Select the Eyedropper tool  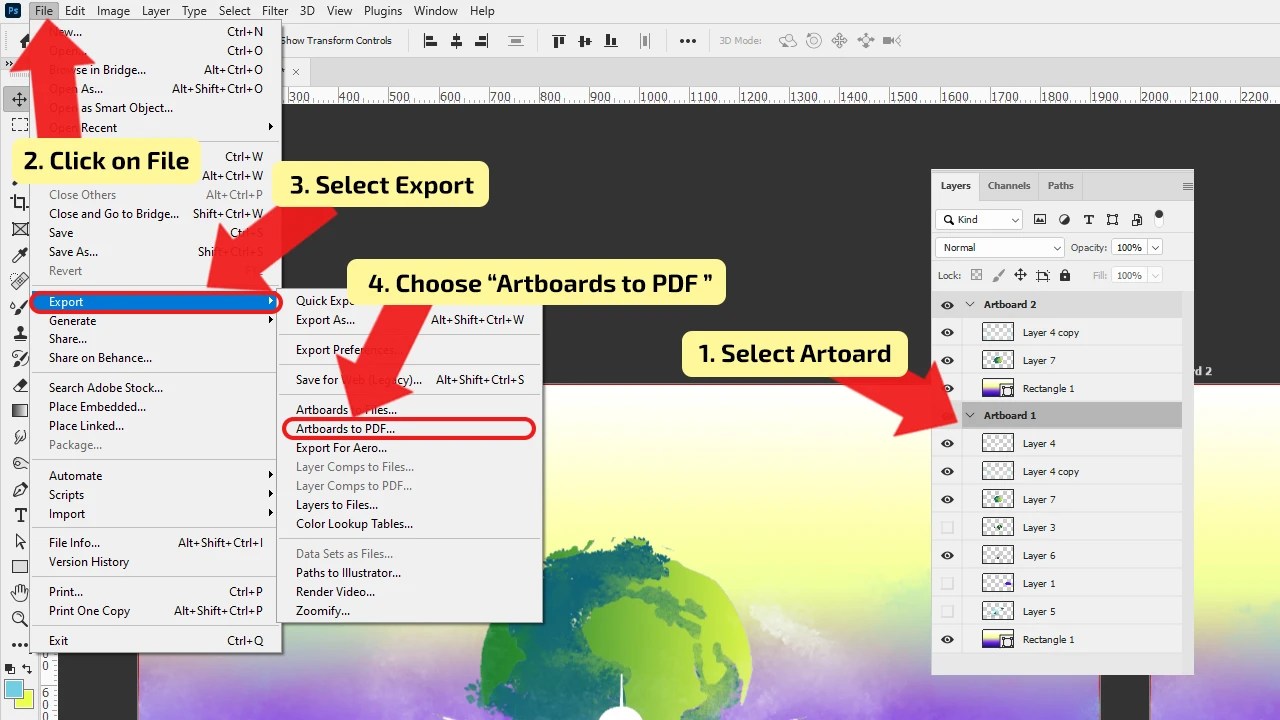click(x=20, y=254)
